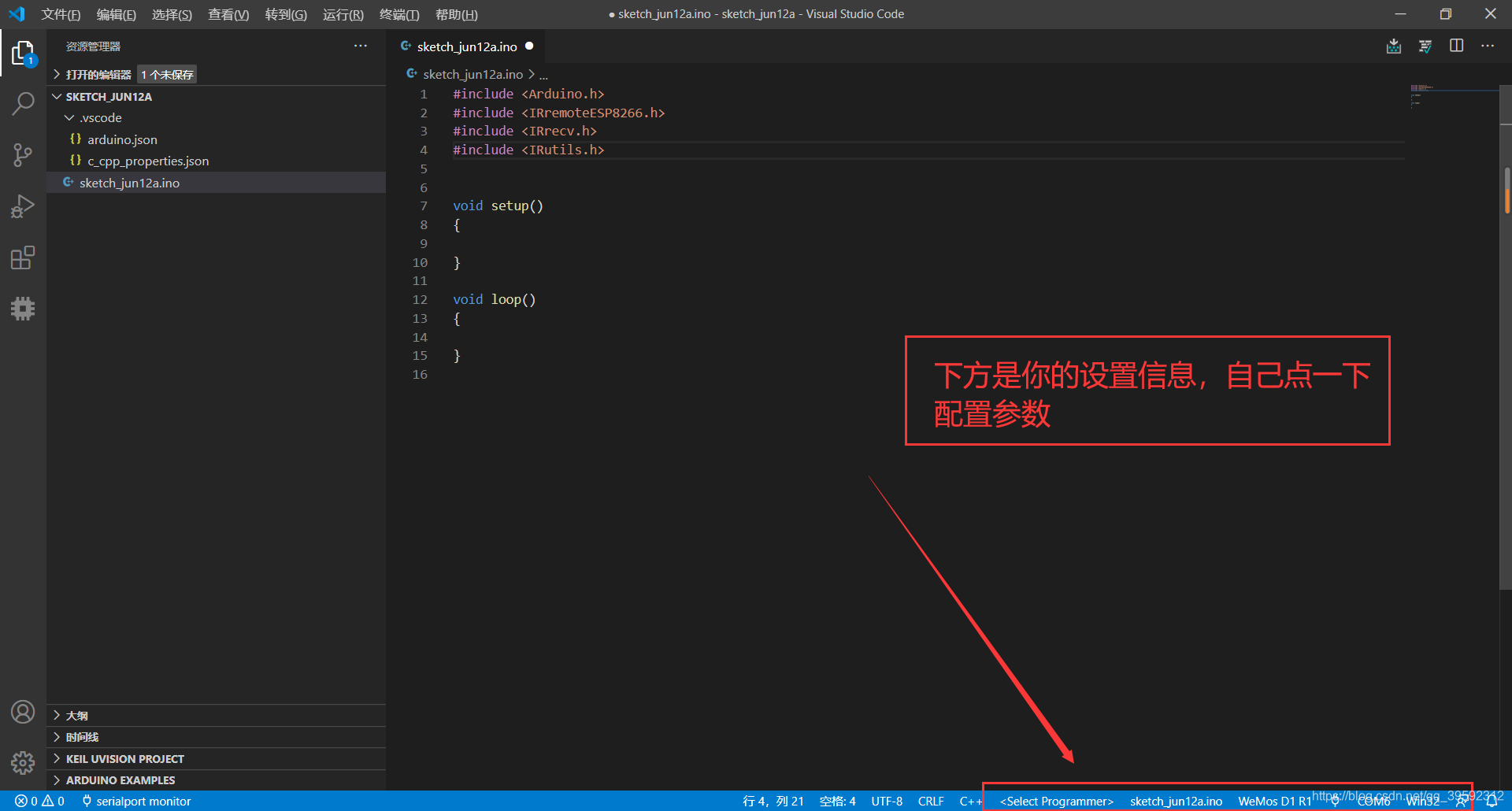Open the Extensions icon in activity bar
The height and width of the screenshot is (811, 1512).
23,257
